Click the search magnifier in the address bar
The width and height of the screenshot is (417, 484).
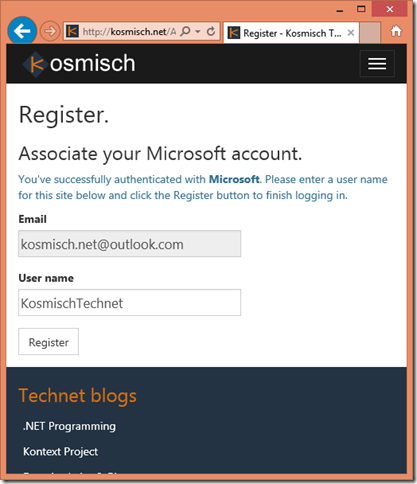pos(185,31)
